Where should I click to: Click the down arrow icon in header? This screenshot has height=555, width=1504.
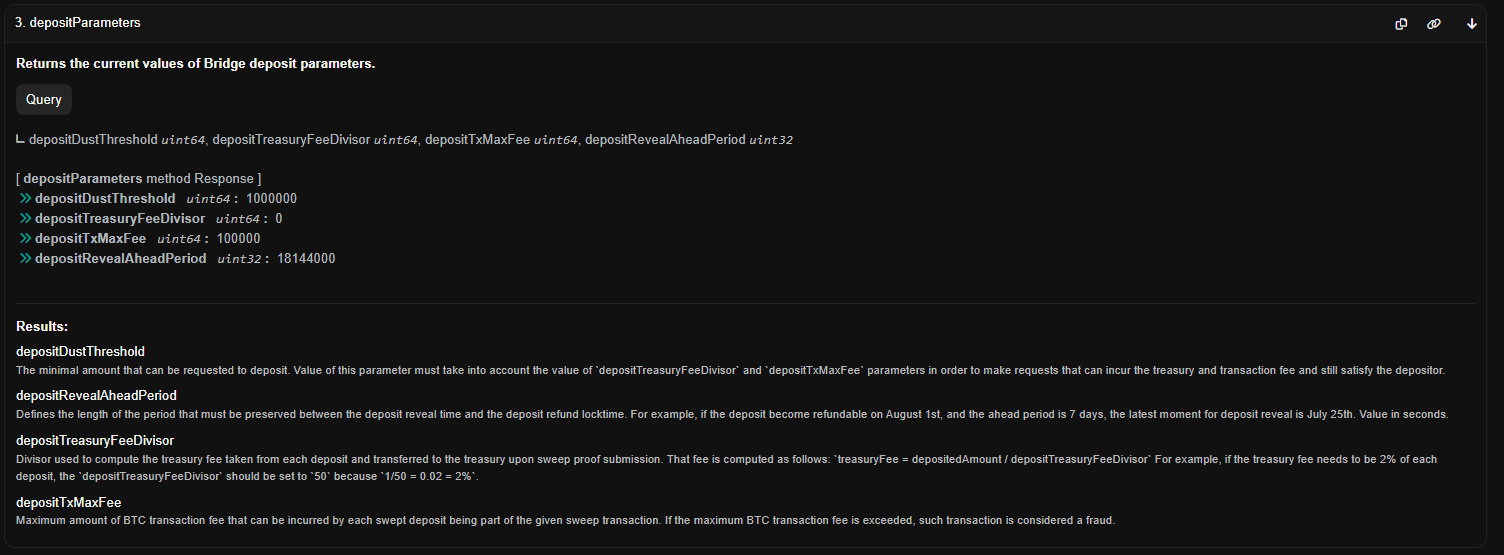pyautogui.click(x=1472, y=24)
